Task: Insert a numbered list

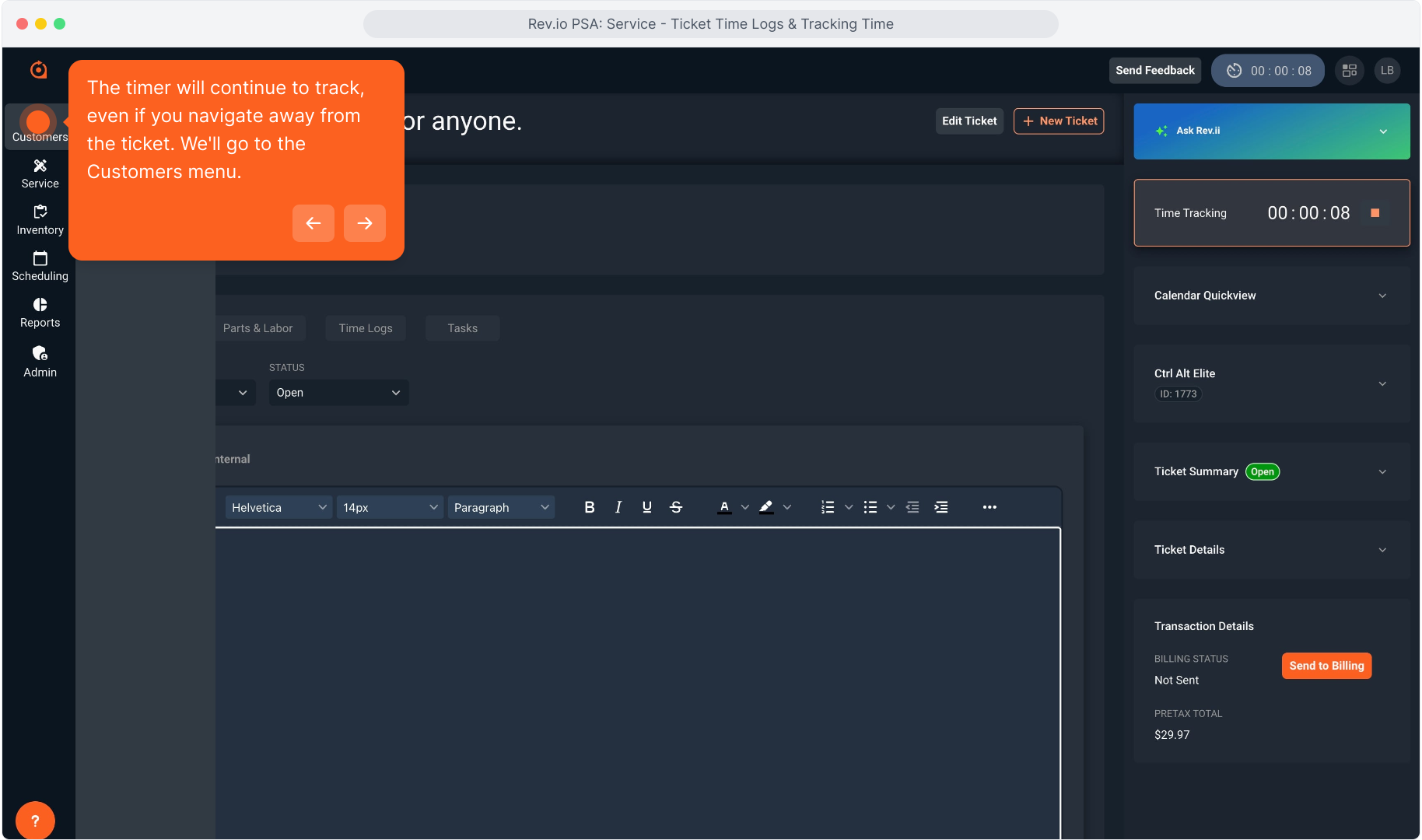Action: [x=828, y=507]
